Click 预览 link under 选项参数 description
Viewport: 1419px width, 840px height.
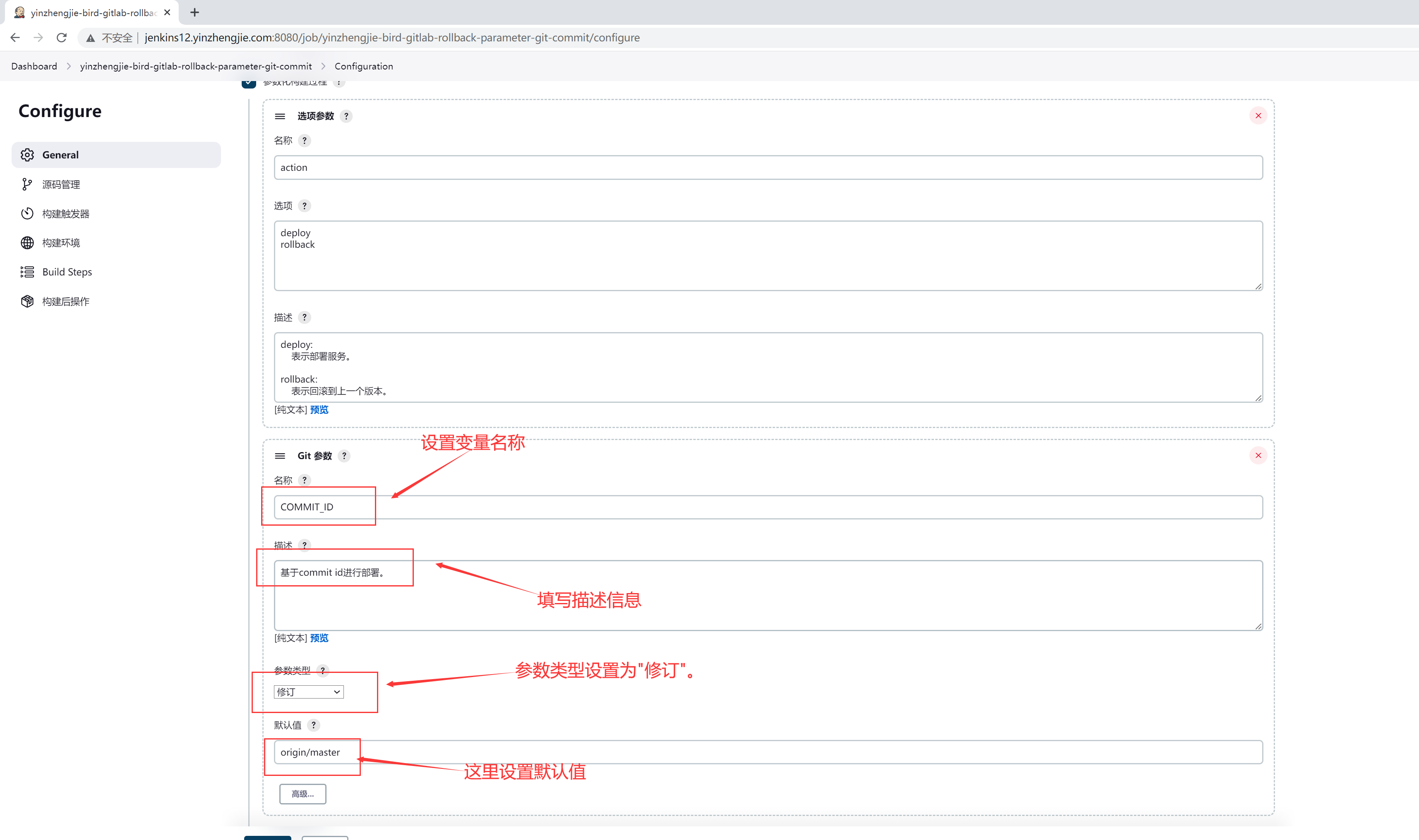[319, 410]
